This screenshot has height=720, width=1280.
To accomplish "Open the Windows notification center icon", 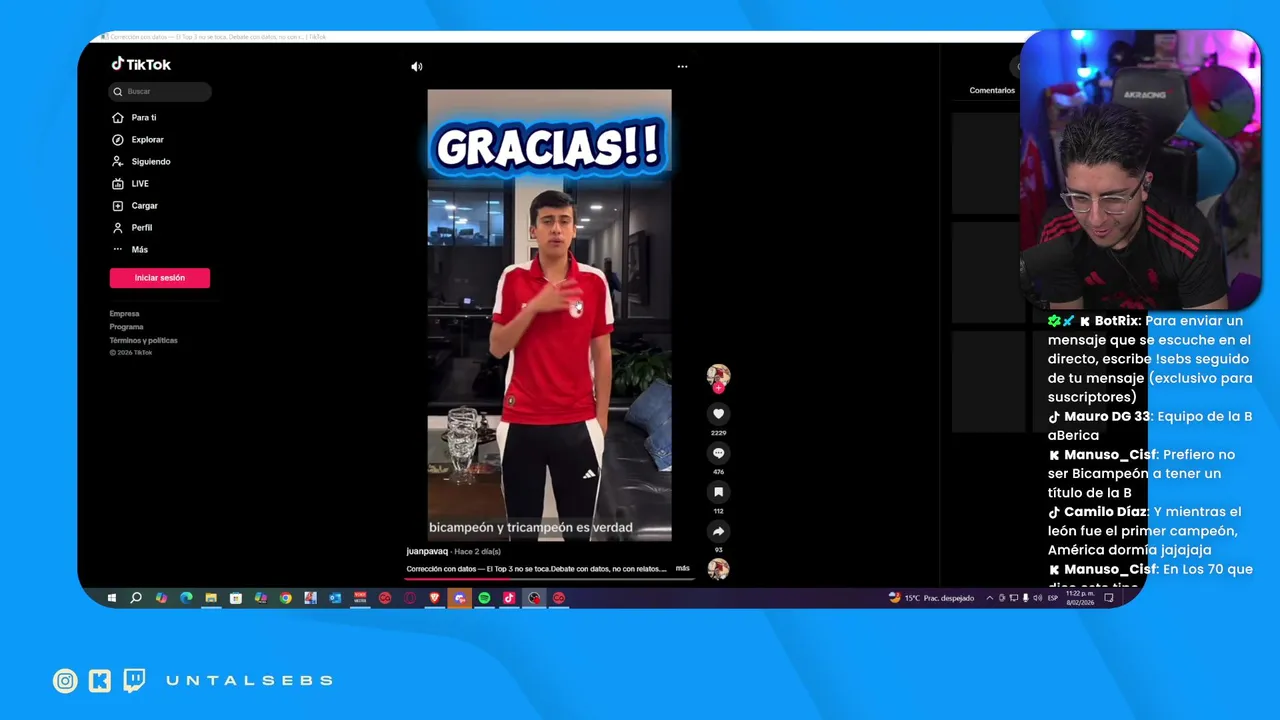I will coord(1109,598).
